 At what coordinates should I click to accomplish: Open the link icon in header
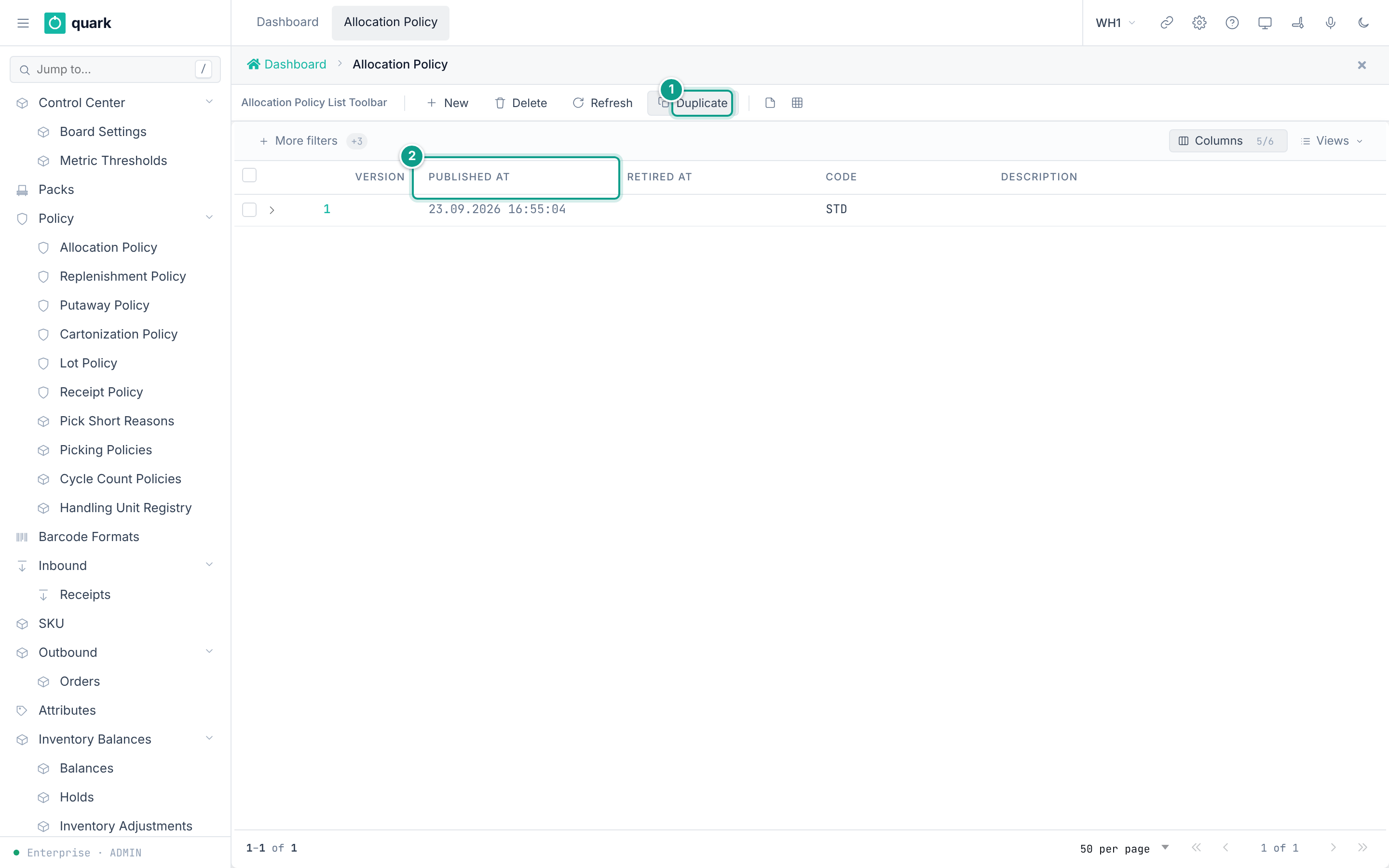click(x=1166, y=23)
